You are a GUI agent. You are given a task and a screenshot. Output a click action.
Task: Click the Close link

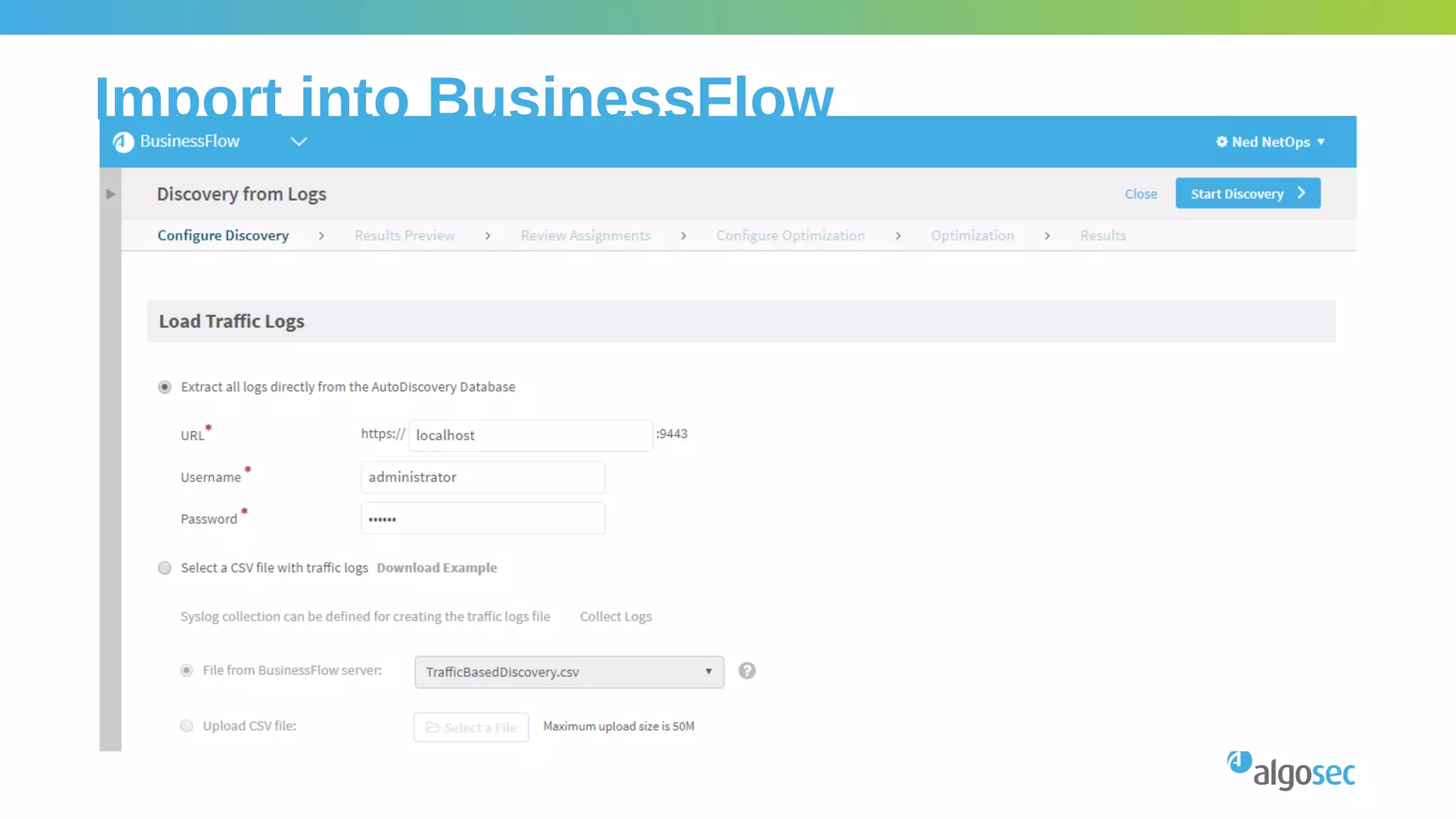pyautogui.click(x=1140, y=194)
